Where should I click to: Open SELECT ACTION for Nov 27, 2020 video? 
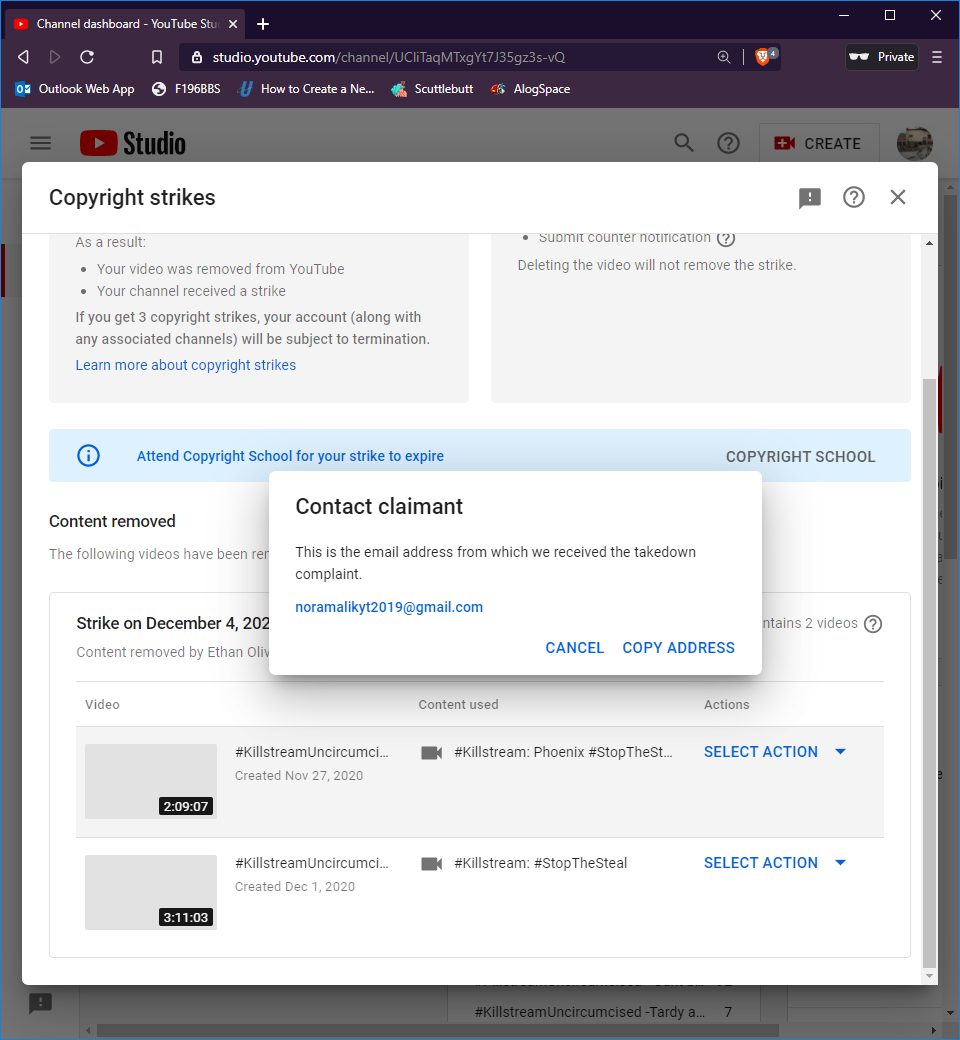coord(775,751)
